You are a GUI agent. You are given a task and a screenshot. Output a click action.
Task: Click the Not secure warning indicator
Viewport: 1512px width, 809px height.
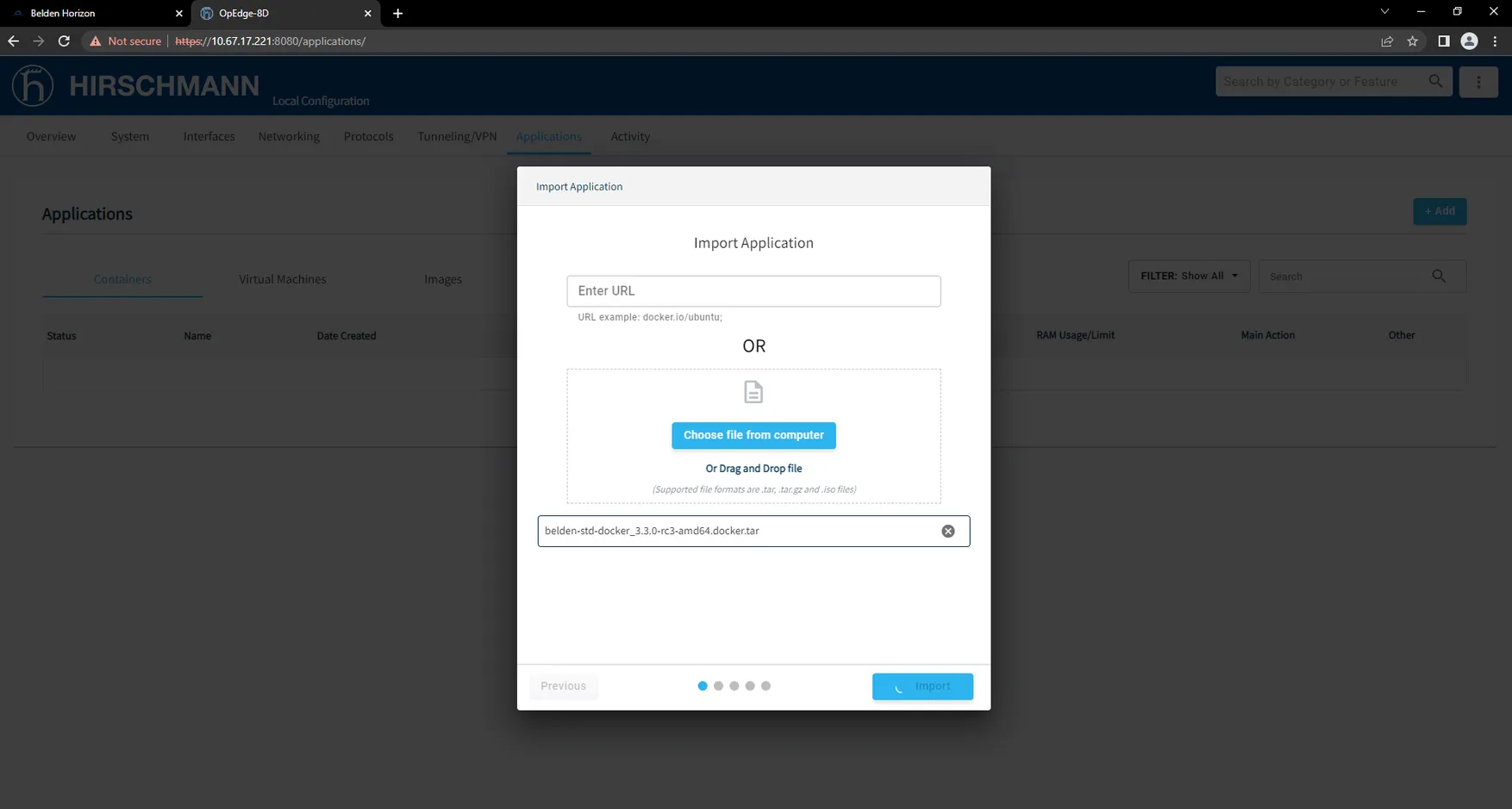click(126, 40)
